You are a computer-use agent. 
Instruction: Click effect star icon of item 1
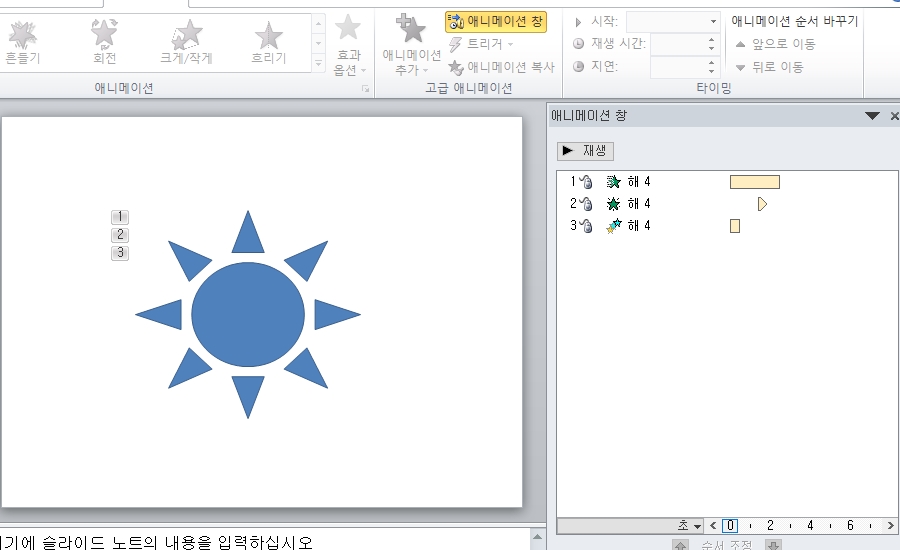[614, 182]
